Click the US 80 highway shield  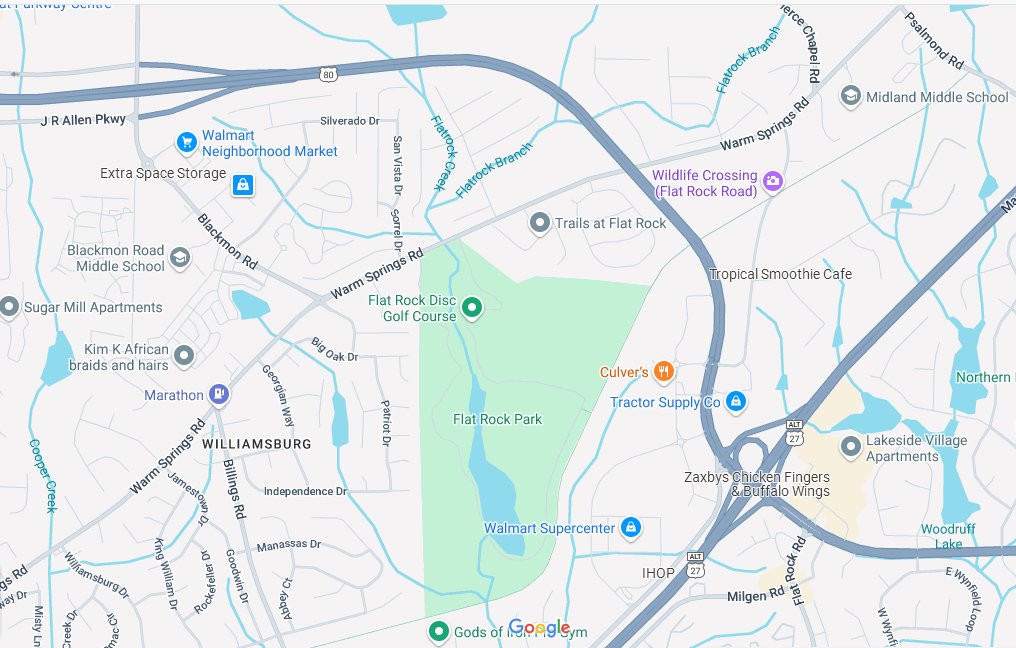[329, 75]
